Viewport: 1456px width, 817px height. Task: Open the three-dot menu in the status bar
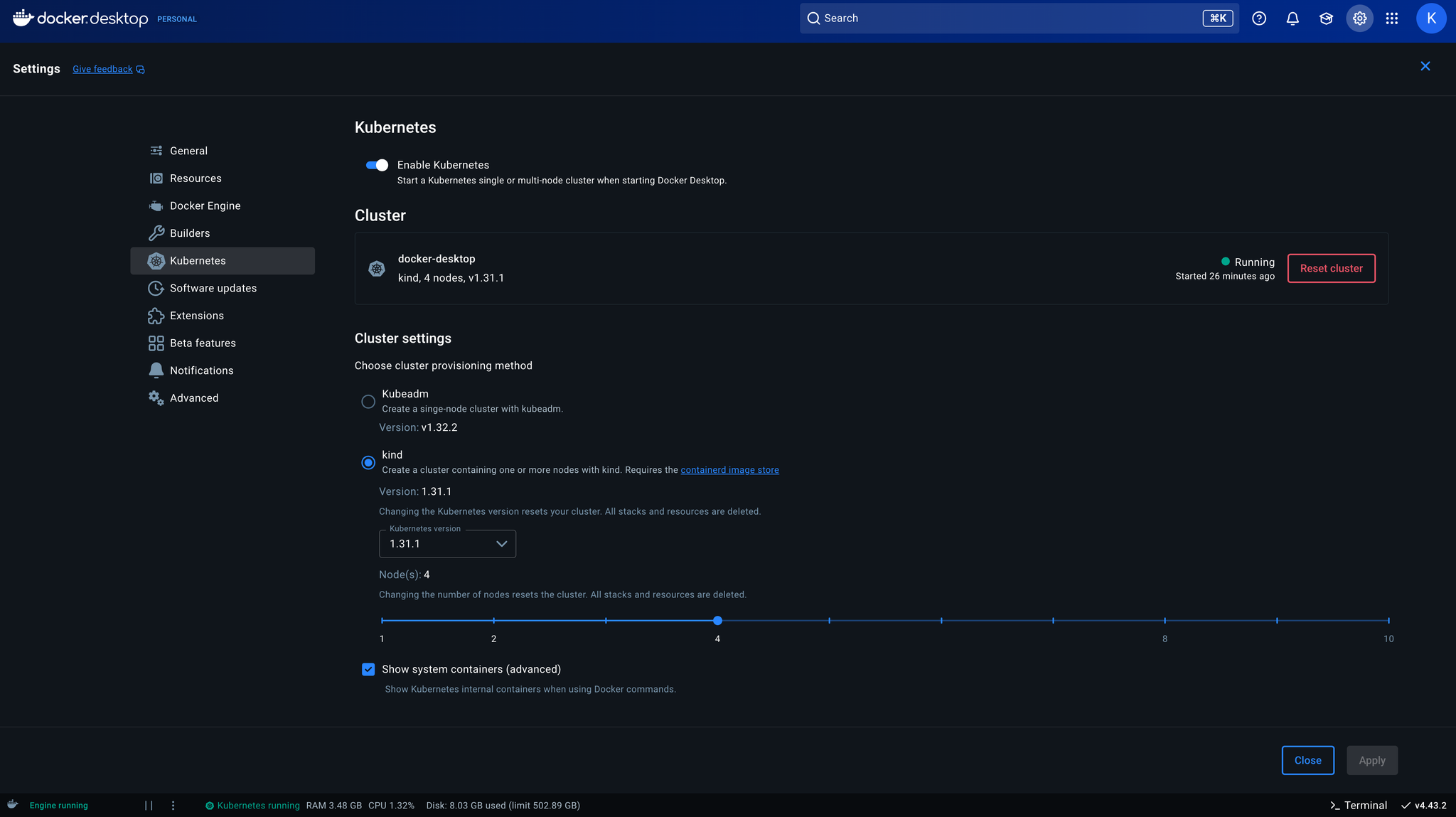coord(173,806)
